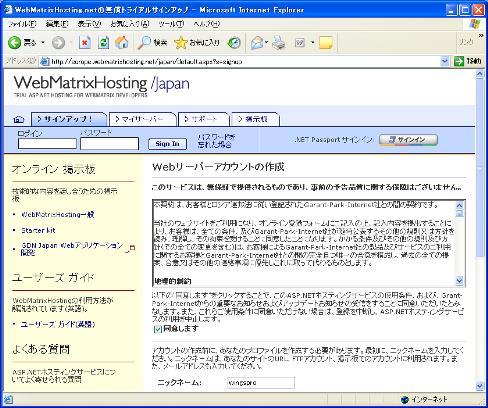Click the IE window icon in title bar

coord(8,9)
